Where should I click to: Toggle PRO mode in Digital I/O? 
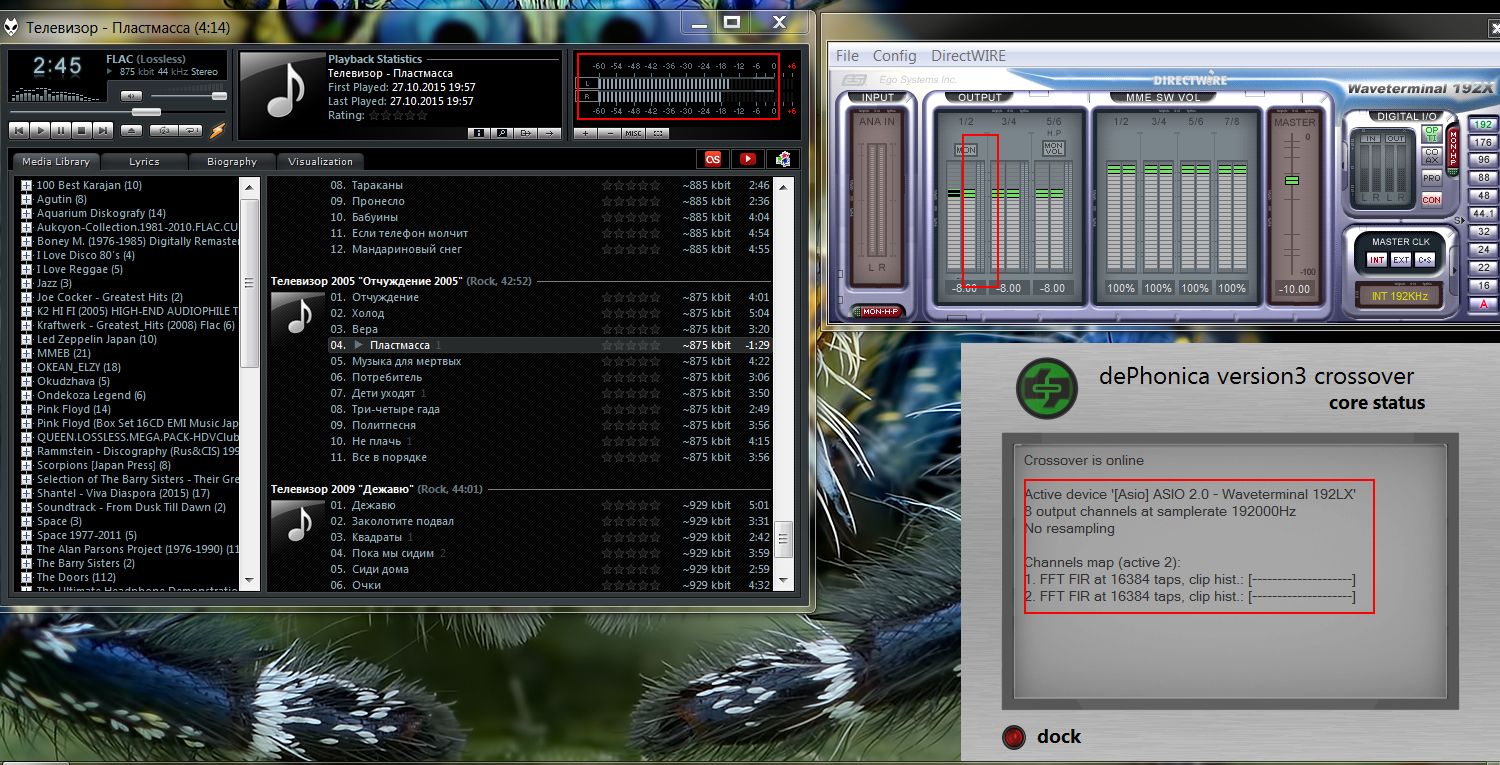click(1432, 178)
